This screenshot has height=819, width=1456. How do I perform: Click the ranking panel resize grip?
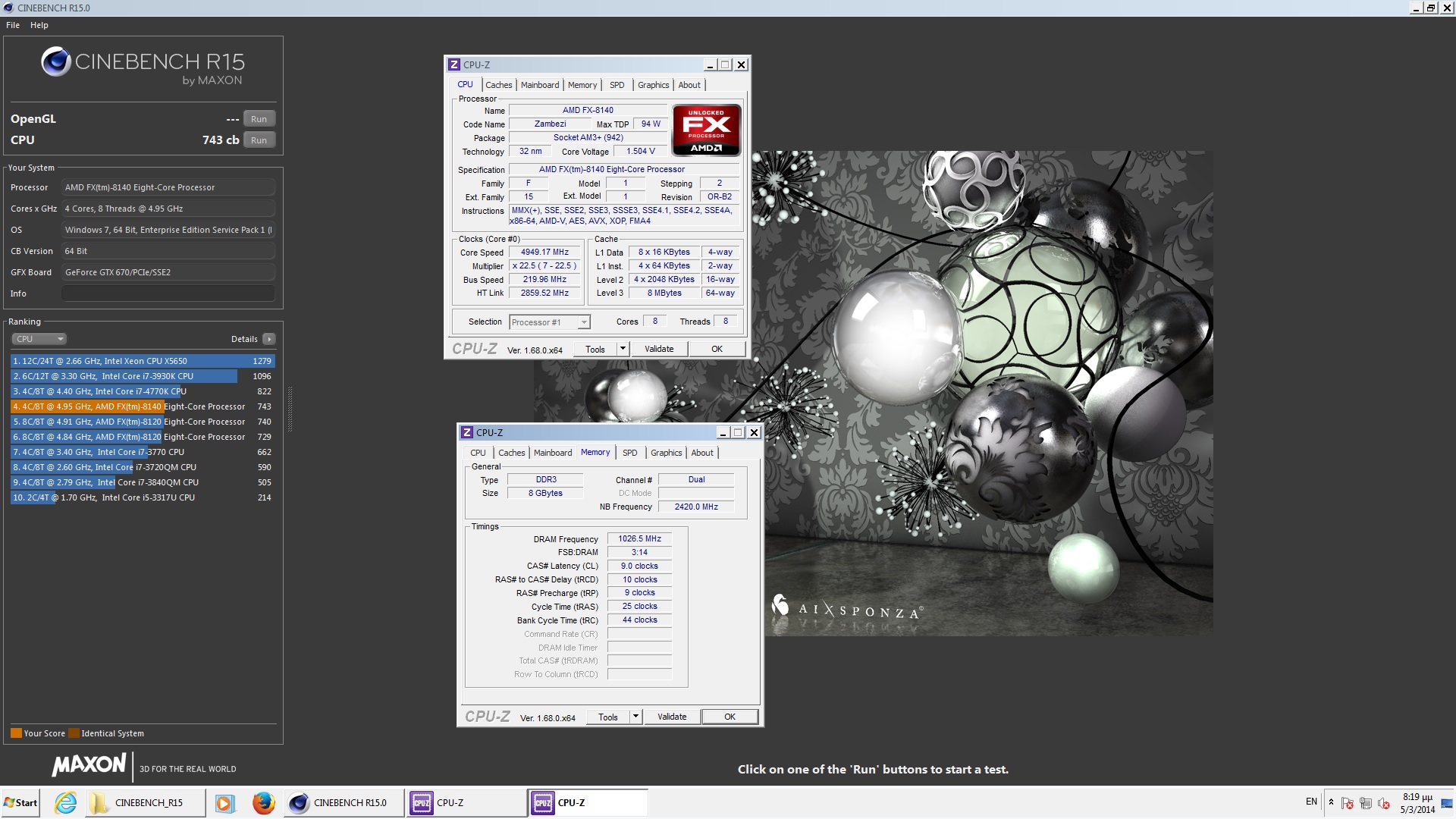pos(290,409)
